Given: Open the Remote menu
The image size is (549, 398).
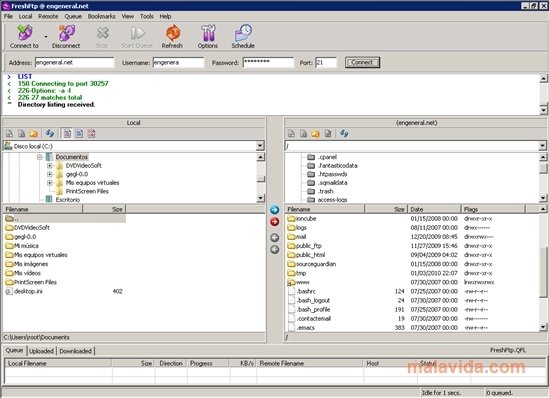Looking at the screenshot, I should pyautogui.click(x=48, y=16).
